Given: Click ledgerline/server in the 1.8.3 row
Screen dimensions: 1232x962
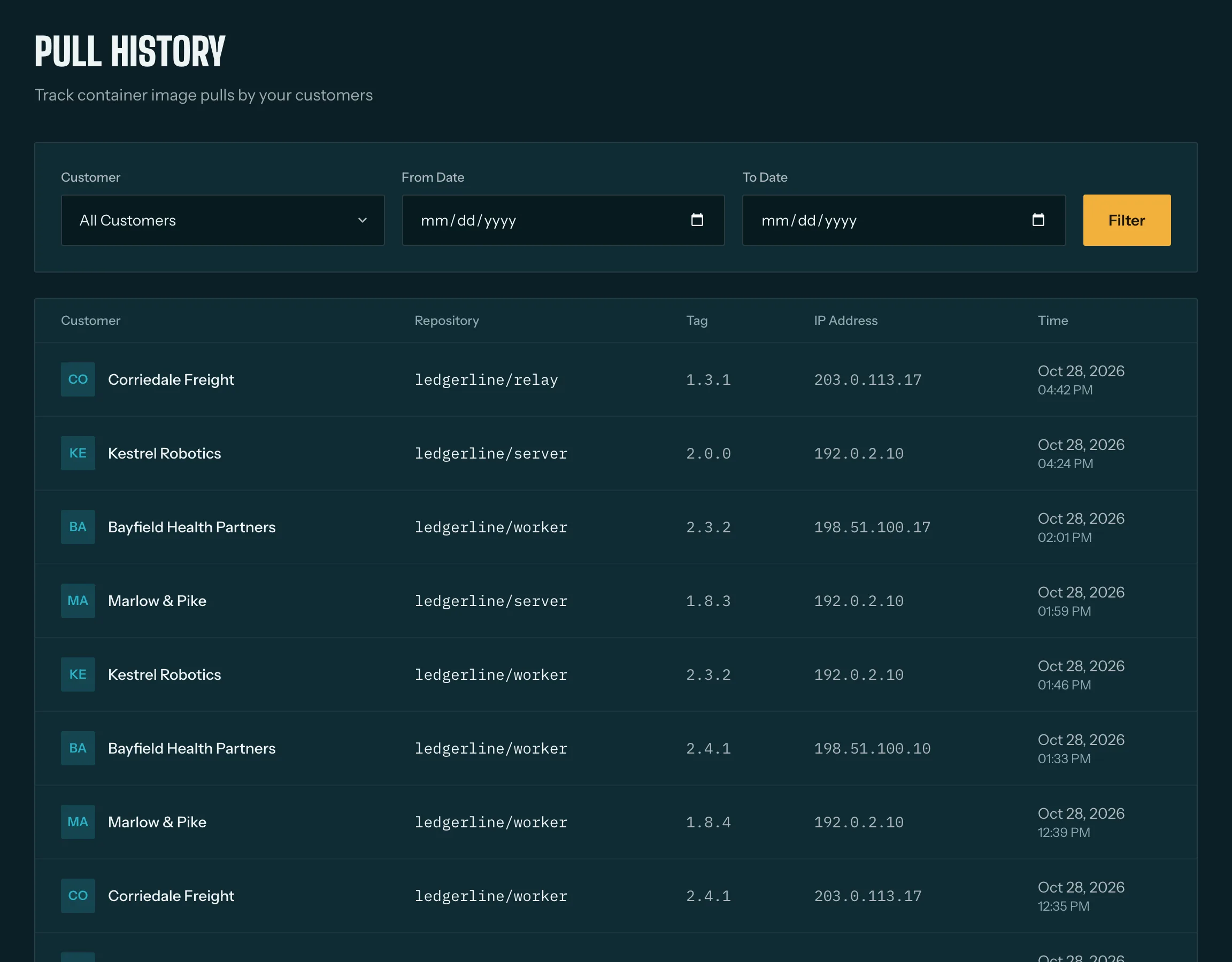Looking at the screenshot, I should point(491,601).
